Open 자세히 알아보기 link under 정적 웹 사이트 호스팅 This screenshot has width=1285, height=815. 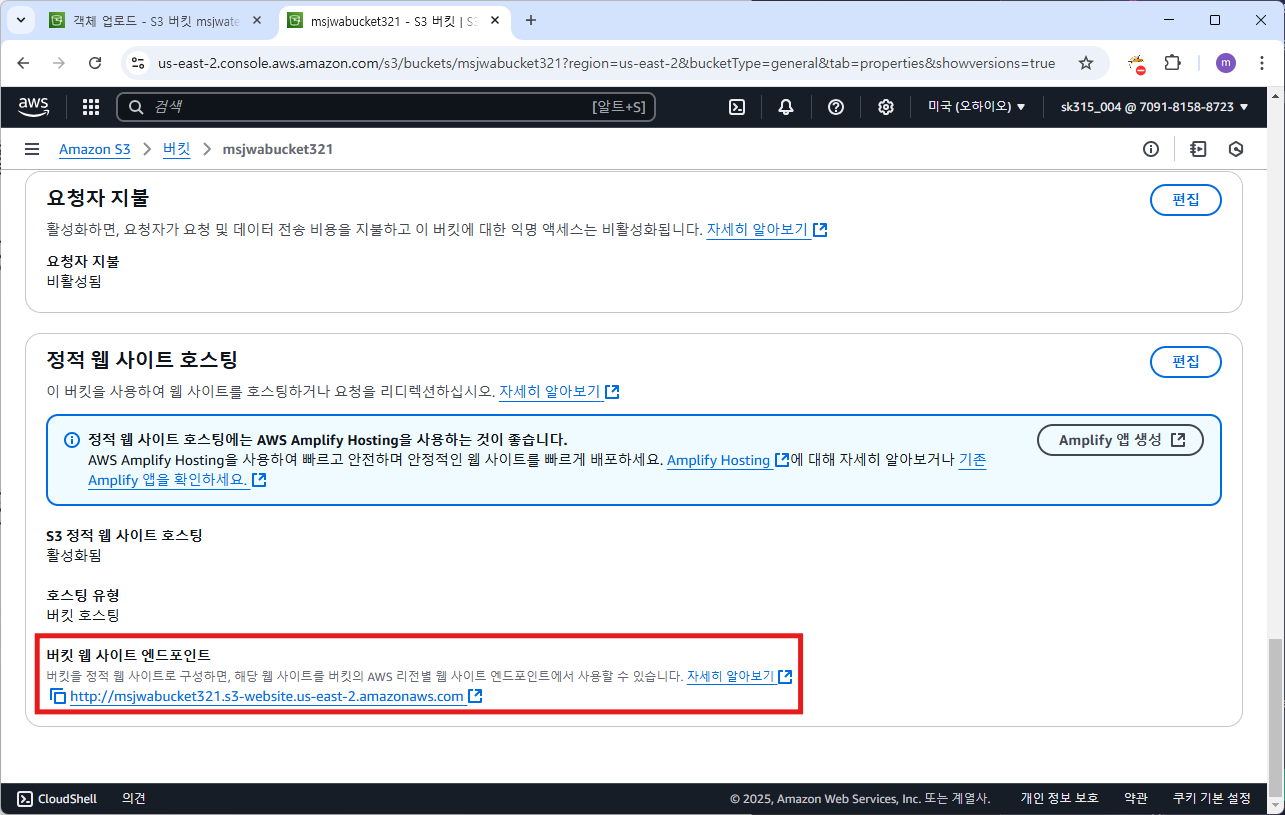[559, 392]
